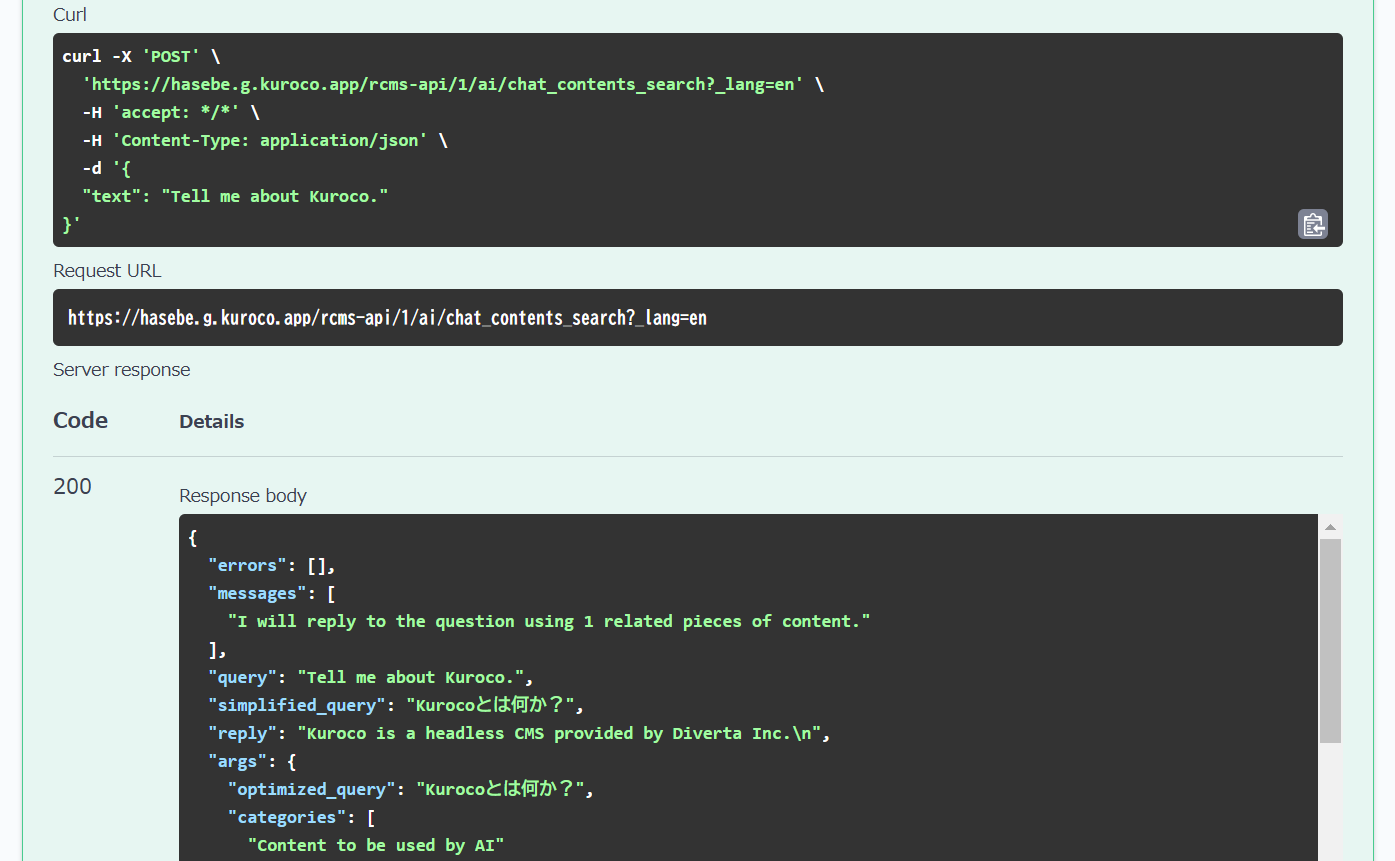Click the "categories" key in response
This screenshot has height=861, width=1395.
point(286,818)
